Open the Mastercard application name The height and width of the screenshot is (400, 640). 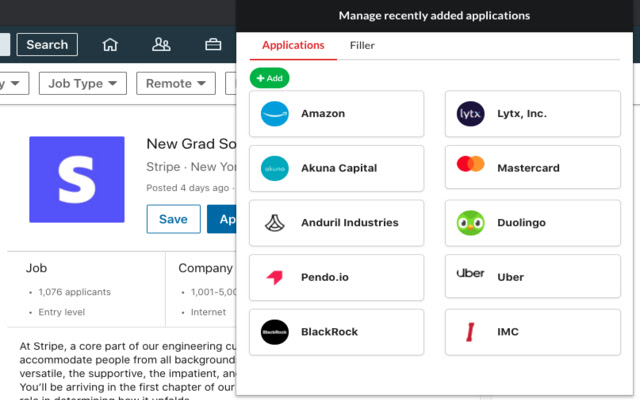tap(528, 168)
